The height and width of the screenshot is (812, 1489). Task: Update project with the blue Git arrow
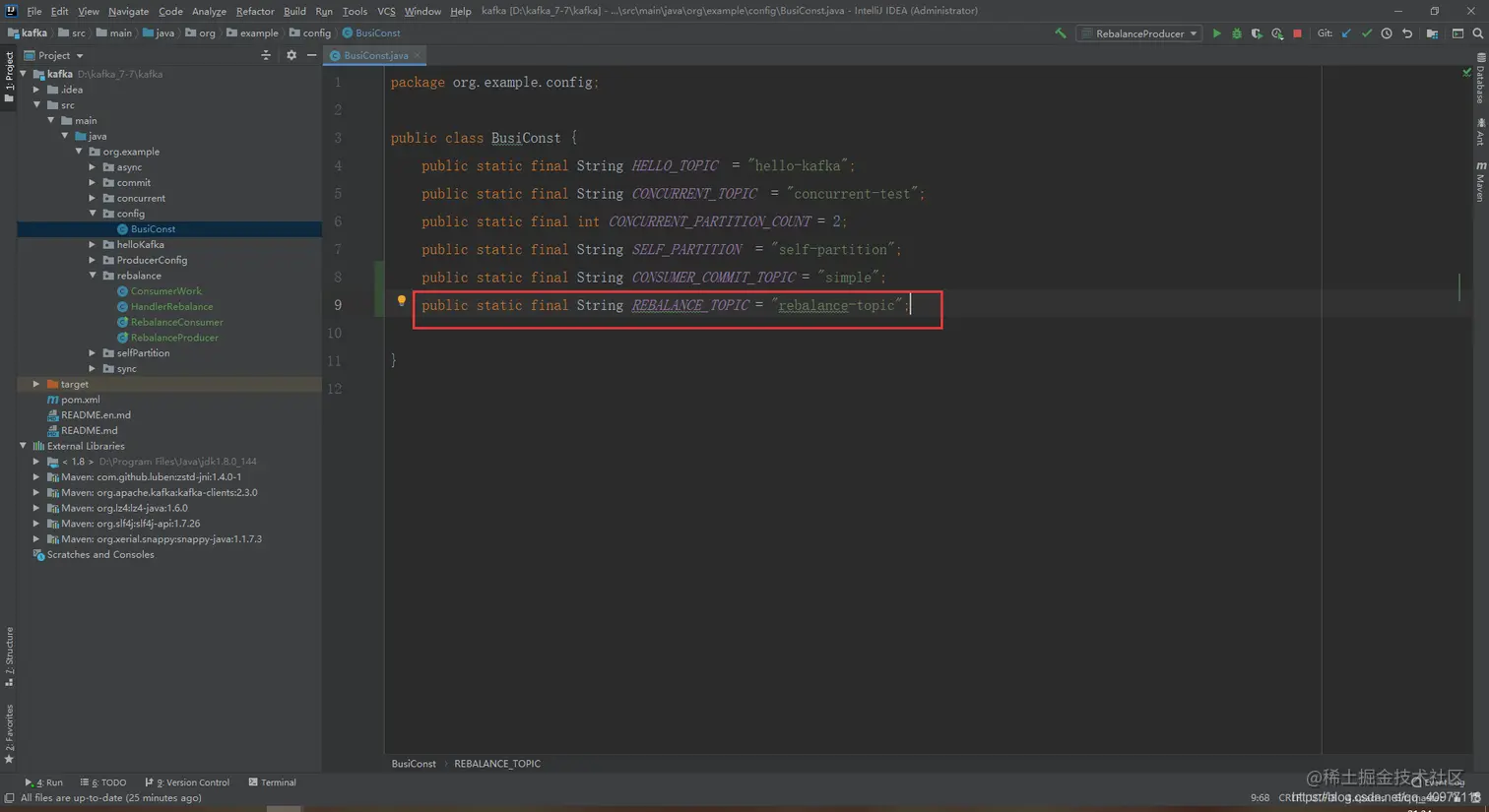1346,33
